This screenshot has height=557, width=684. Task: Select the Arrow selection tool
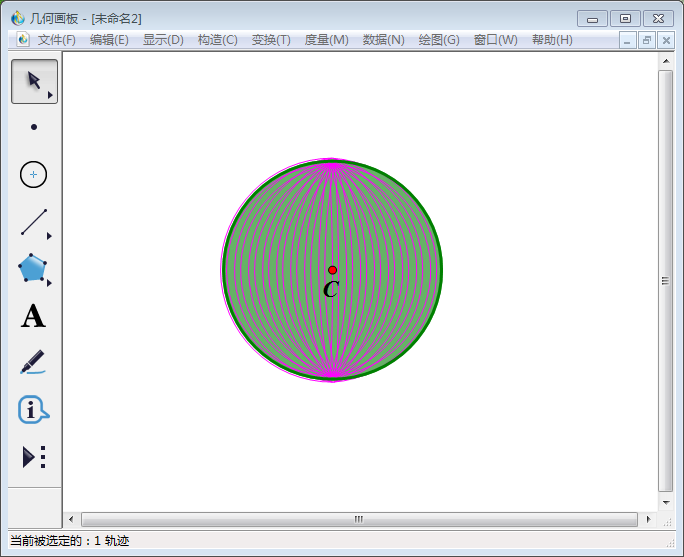[34, 81]
